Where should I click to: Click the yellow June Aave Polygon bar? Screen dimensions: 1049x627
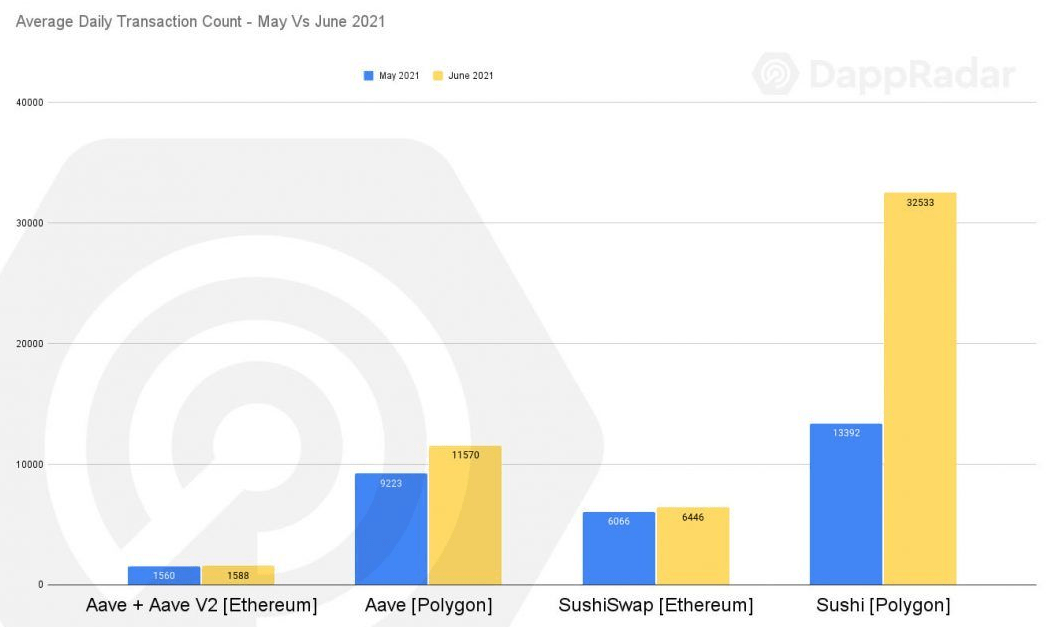point(465,520)
